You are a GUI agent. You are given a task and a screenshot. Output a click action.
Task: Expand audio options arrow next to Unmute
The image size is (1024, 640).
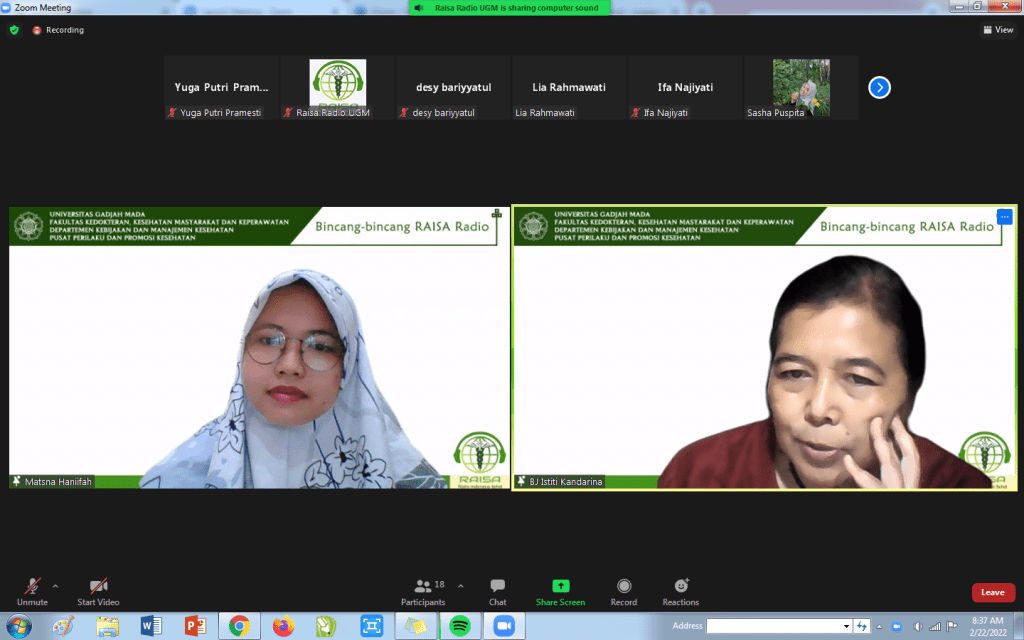[56, 586]
